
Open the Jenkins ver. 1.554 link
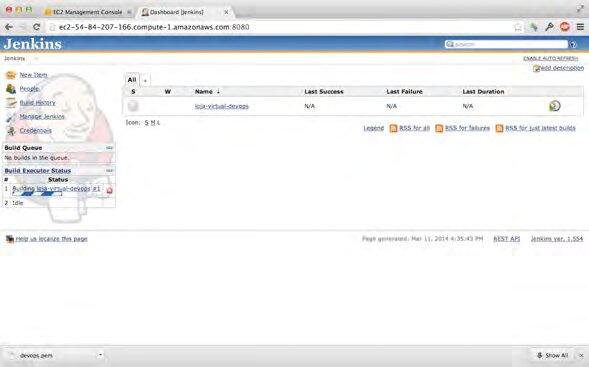coord(557,239)
